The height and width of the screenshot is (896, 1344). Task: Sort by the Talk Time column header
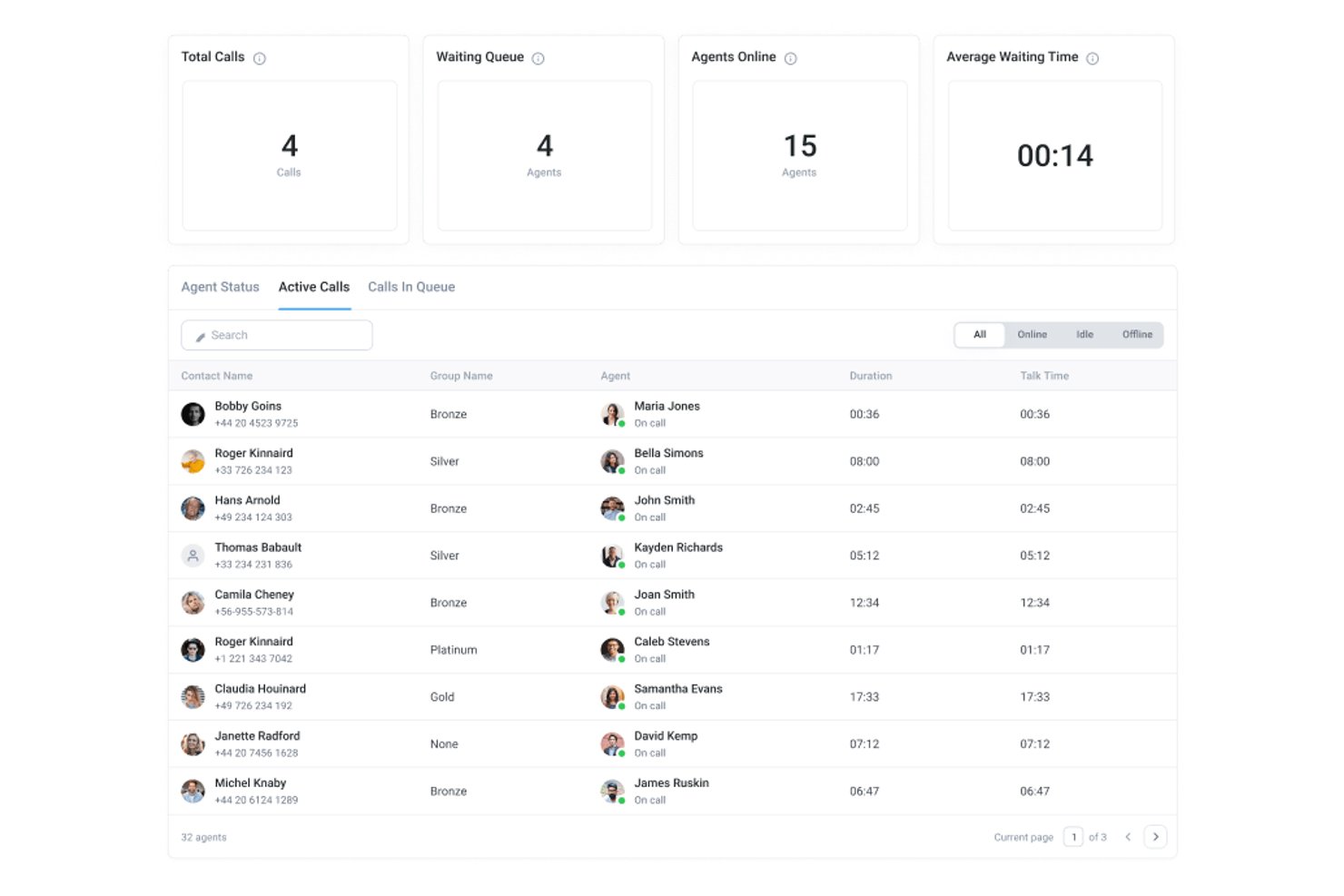[1044, 376]
